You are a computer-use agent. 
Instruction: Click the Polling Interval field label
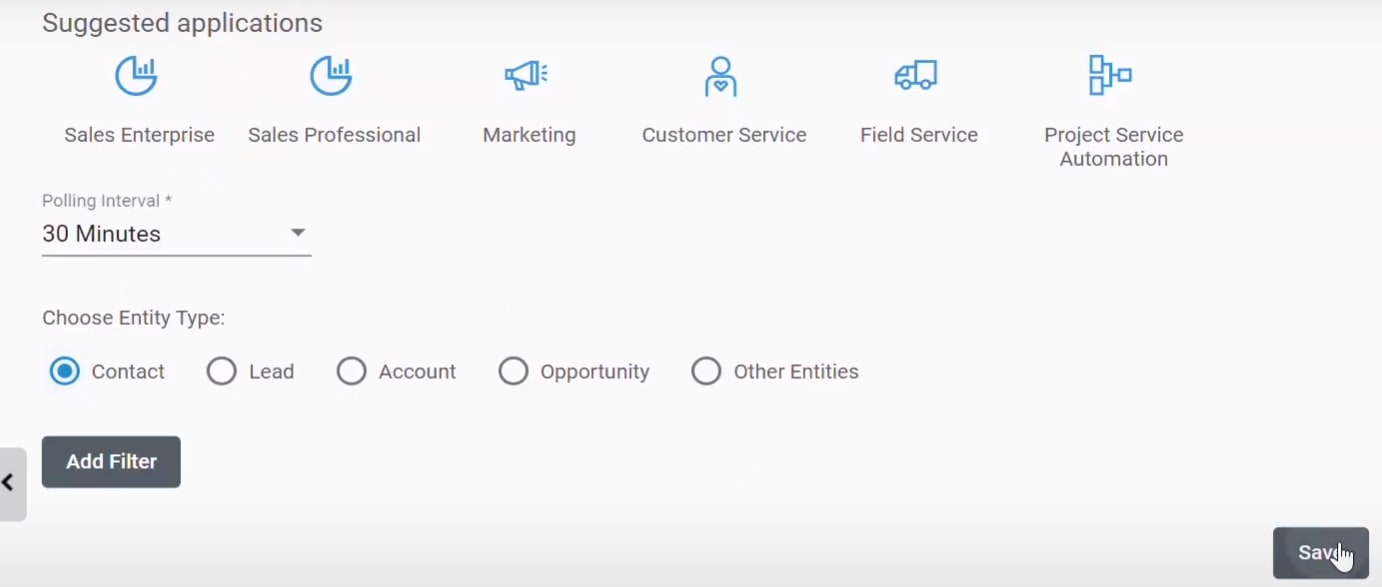click(x=107, y=201)
